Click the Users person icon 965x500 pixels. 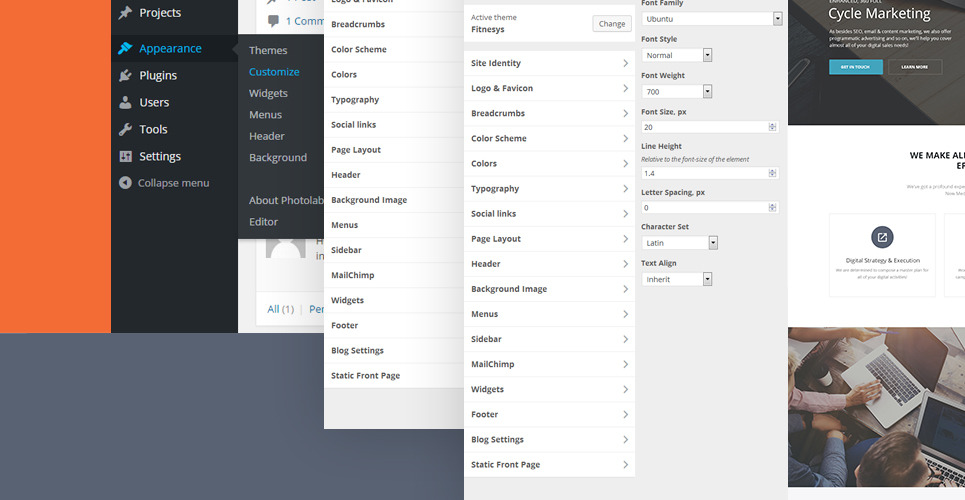tap(125, 102)
